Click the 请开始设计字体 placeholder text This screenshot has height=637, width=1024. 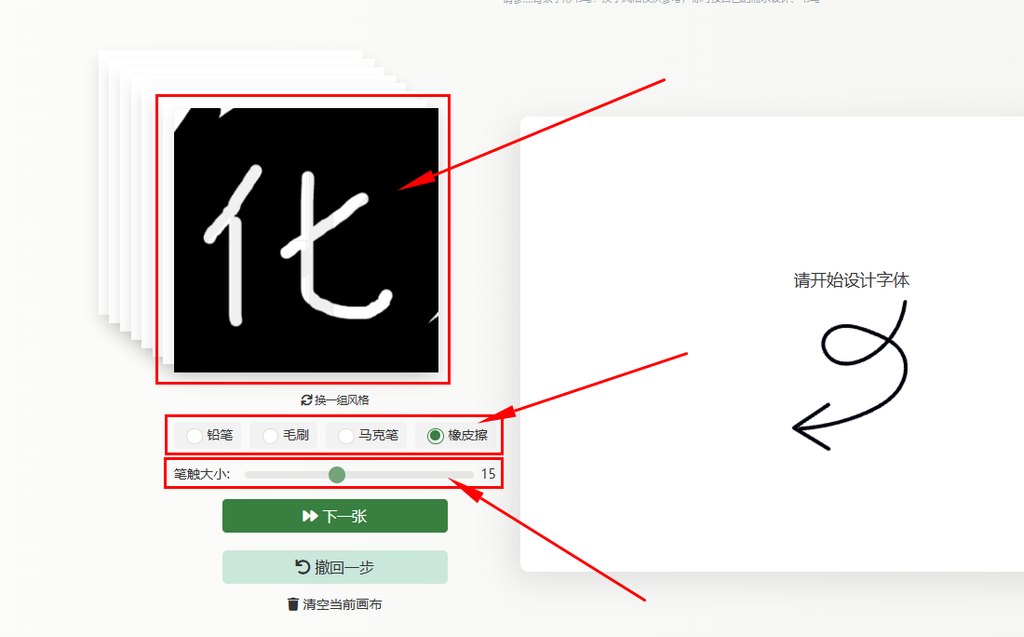852,280
